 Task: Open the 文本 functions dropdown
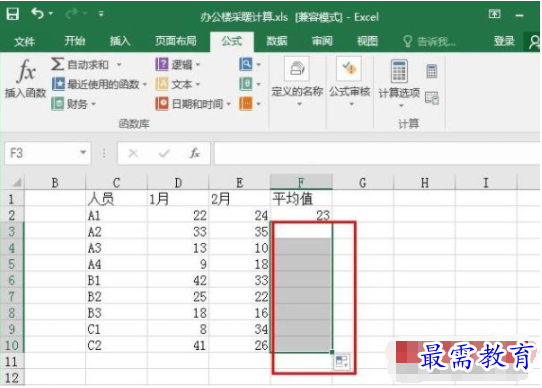click(x=178, y=84)
